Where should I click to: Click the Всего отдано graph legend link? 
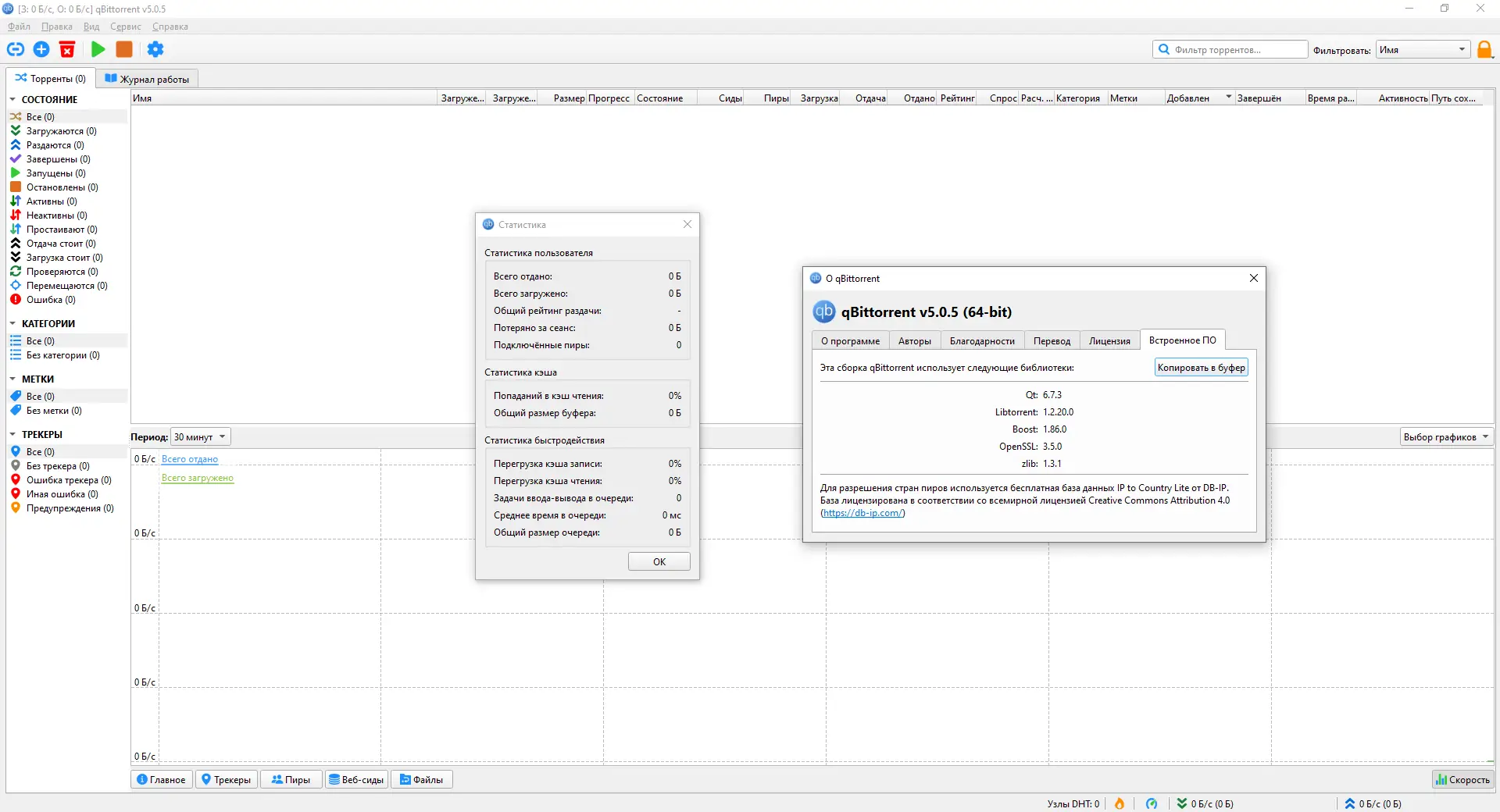(190, 459)
